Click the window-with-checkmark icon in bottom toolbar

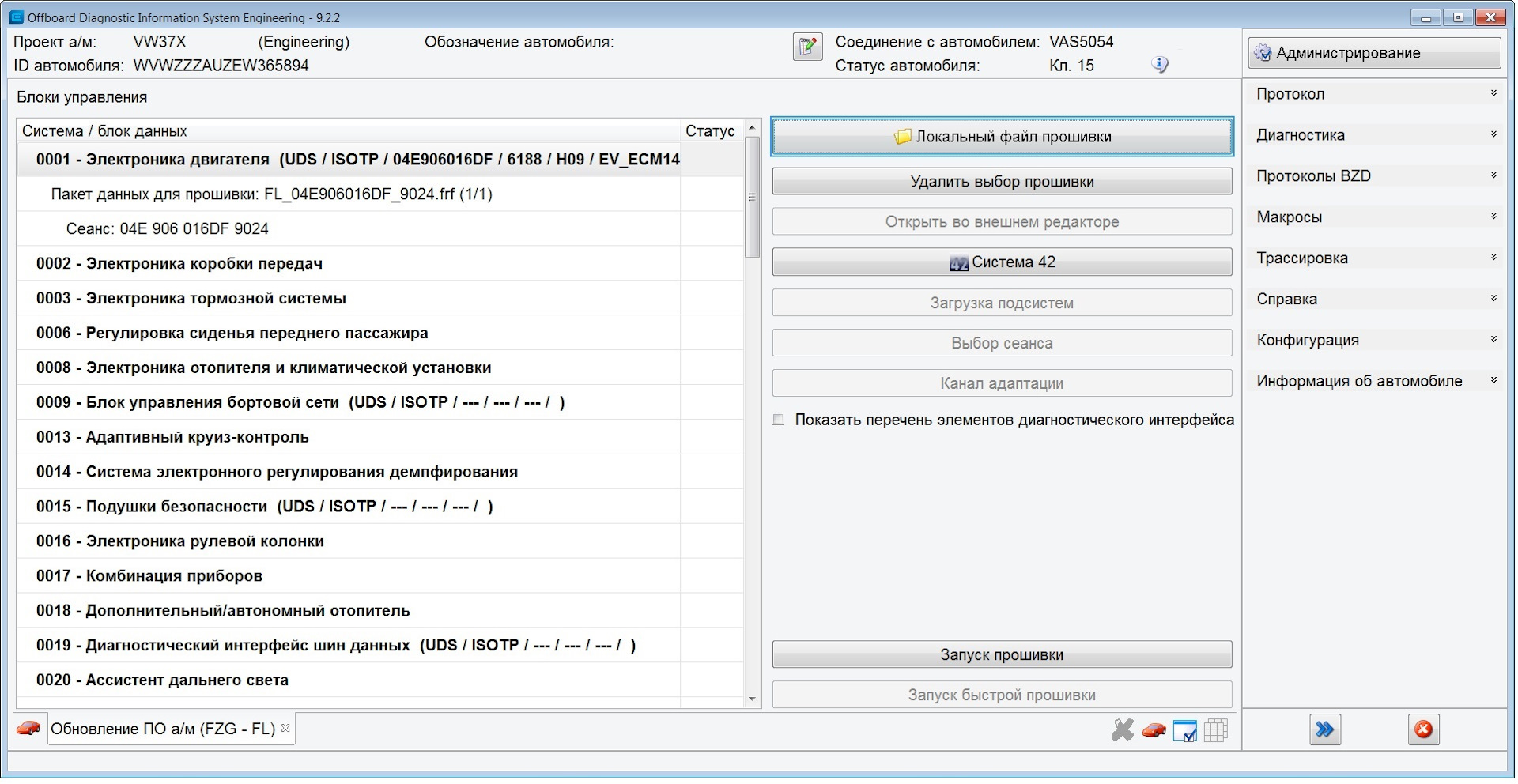[x=1184, y=730]
